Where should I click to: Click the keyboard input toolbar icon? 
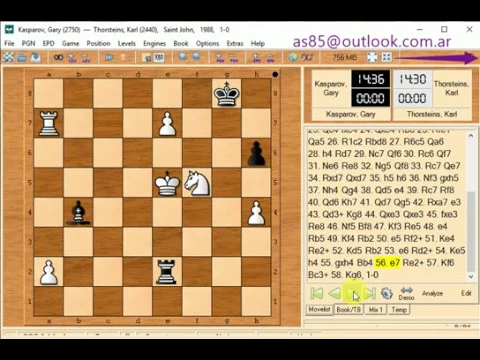pyautogui.click(x=159, y=58)
